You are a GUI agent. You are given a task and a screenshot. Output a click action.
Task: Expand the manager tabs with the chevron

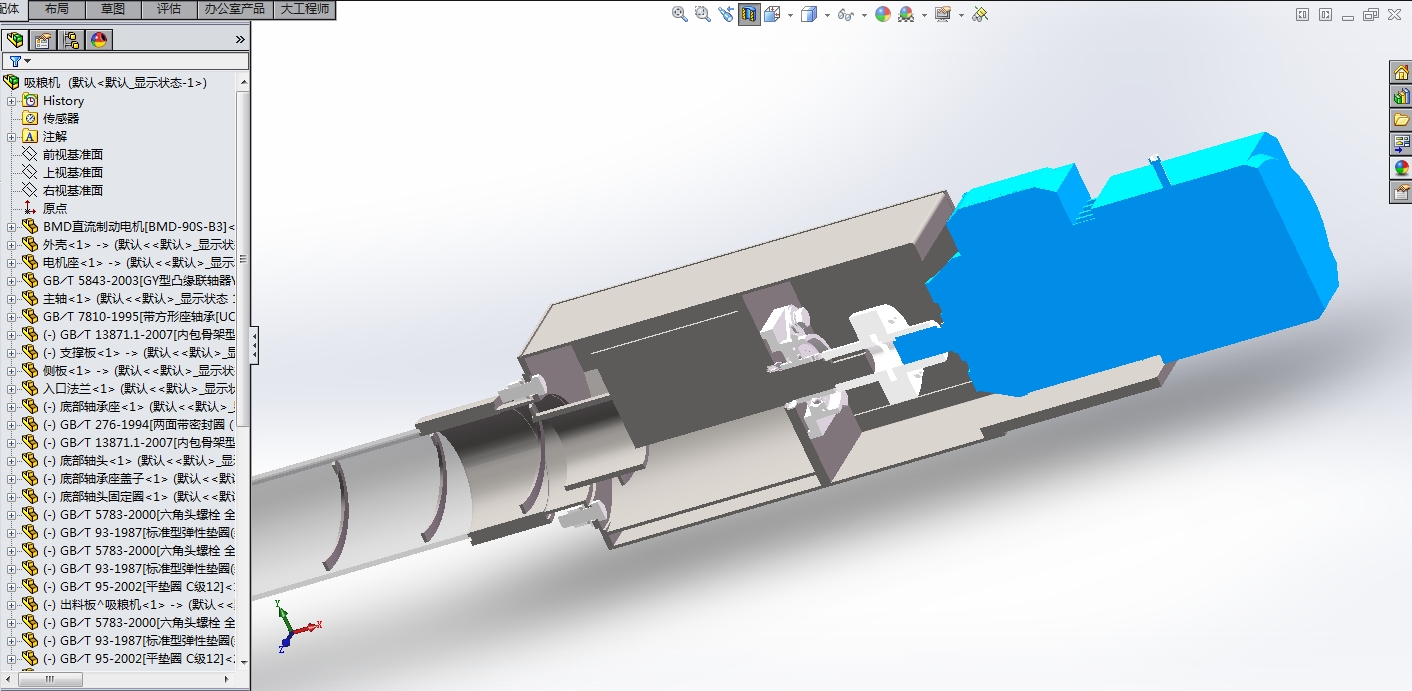point(240,40)
